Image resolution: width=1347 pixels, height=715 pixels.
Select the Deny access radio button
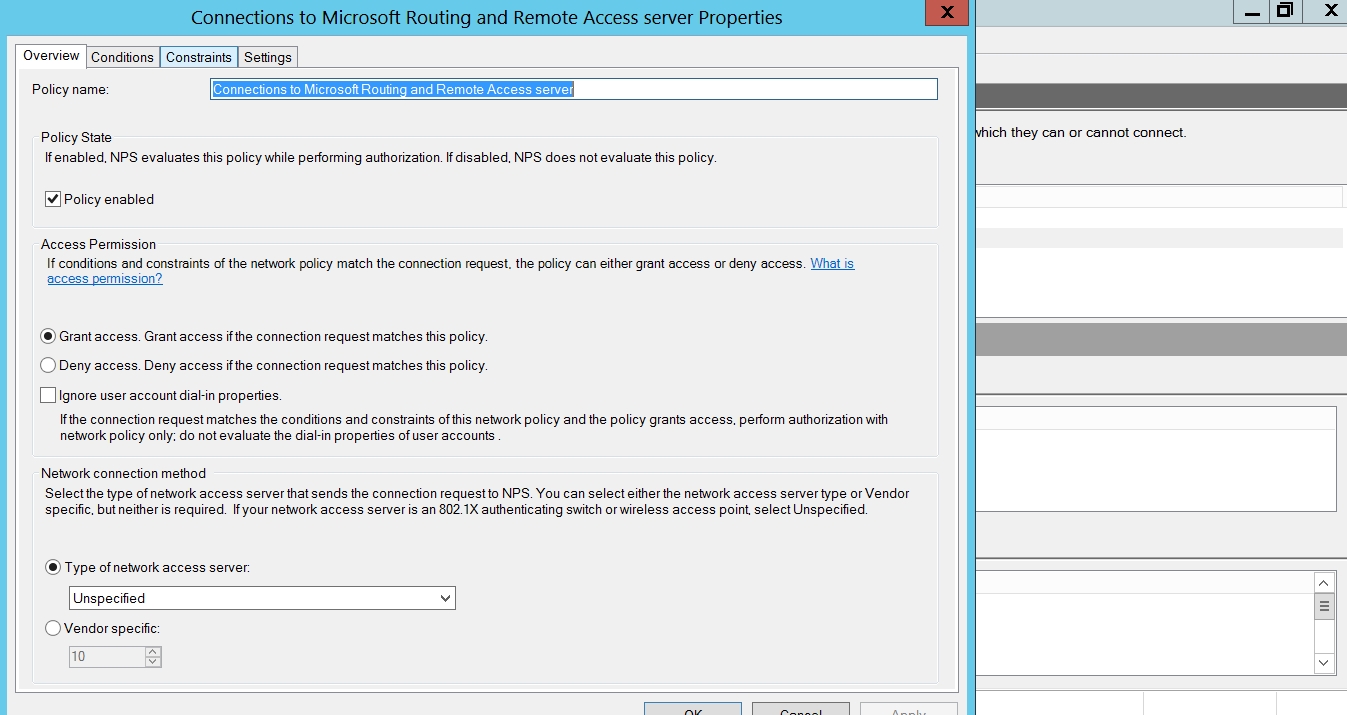(48, 365)
